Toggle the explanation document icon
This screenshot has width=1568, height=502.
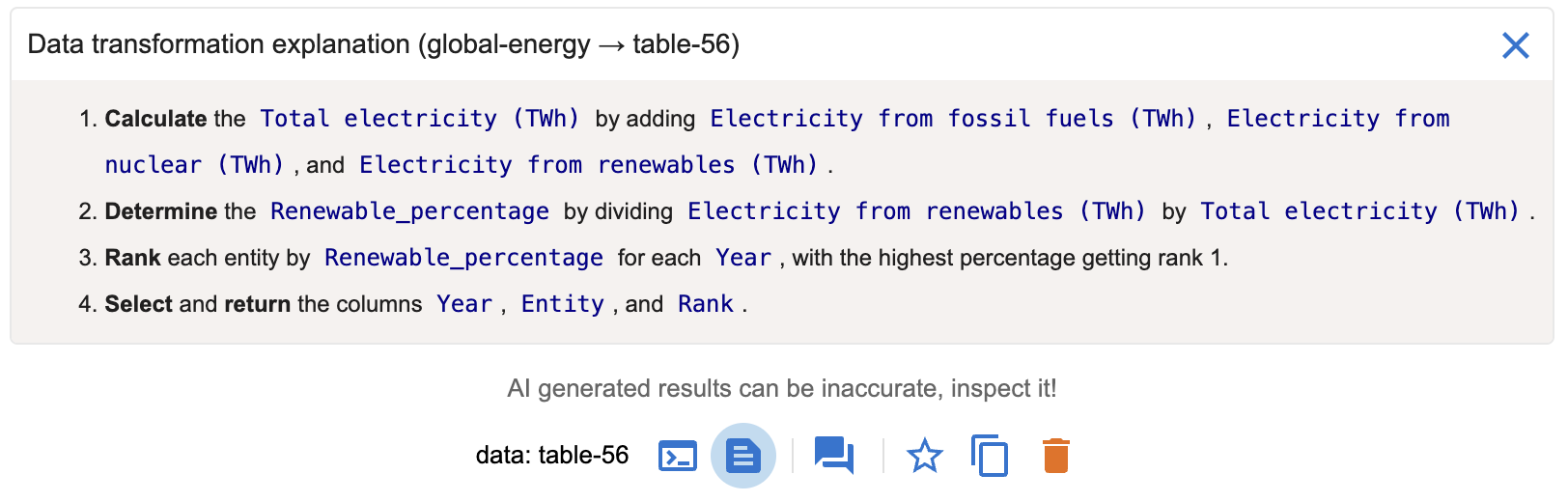(743, 456)
